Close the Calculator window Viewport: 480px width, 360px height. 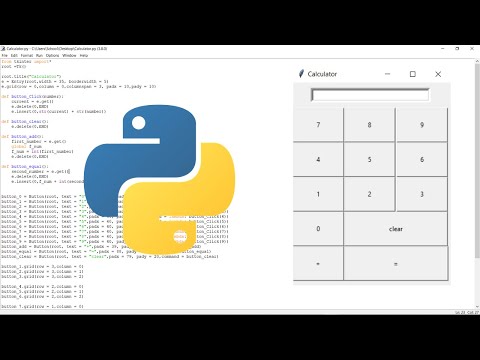pos(438,74)
